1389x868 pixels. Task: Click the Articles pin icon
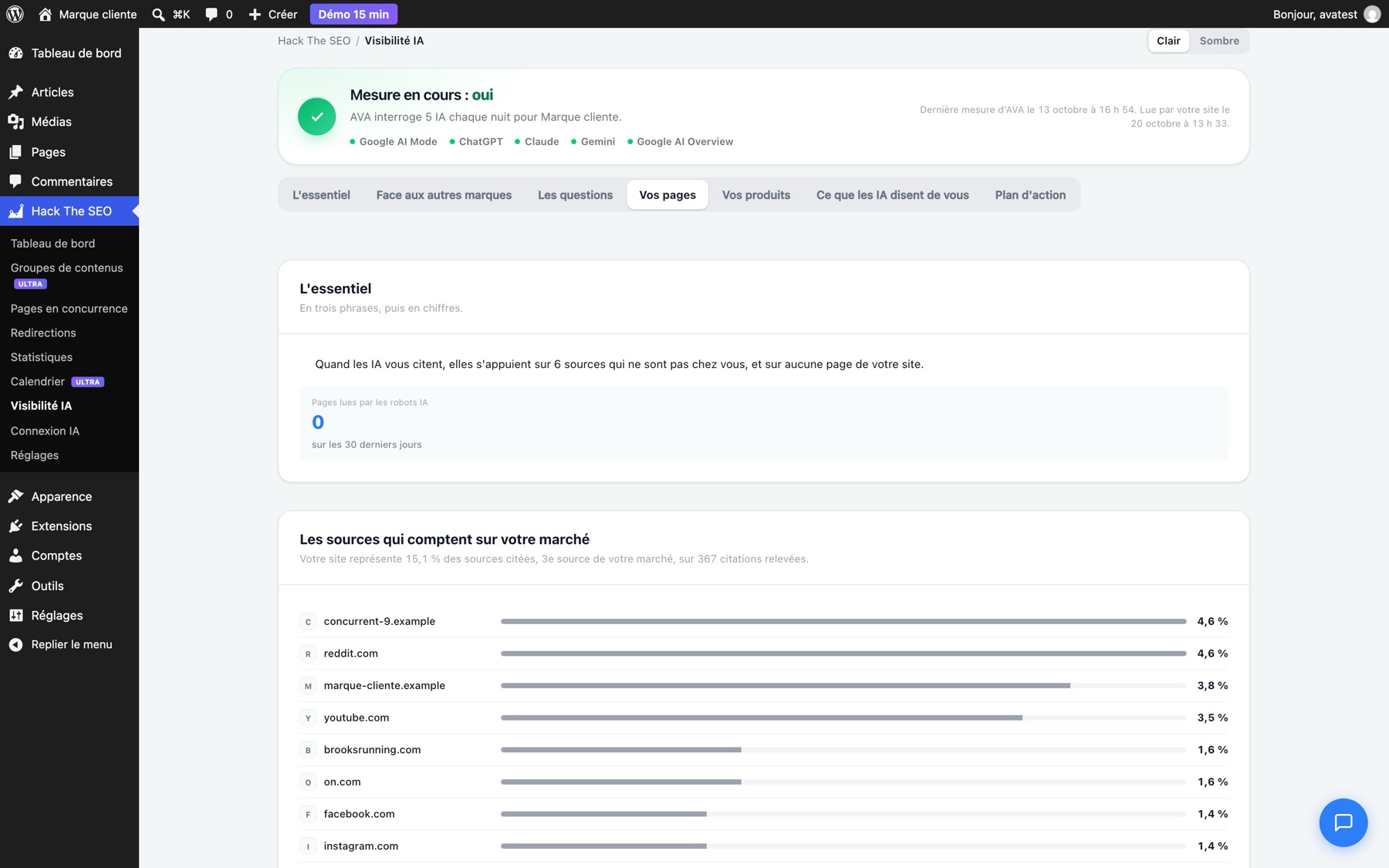(x=15, y=92)
